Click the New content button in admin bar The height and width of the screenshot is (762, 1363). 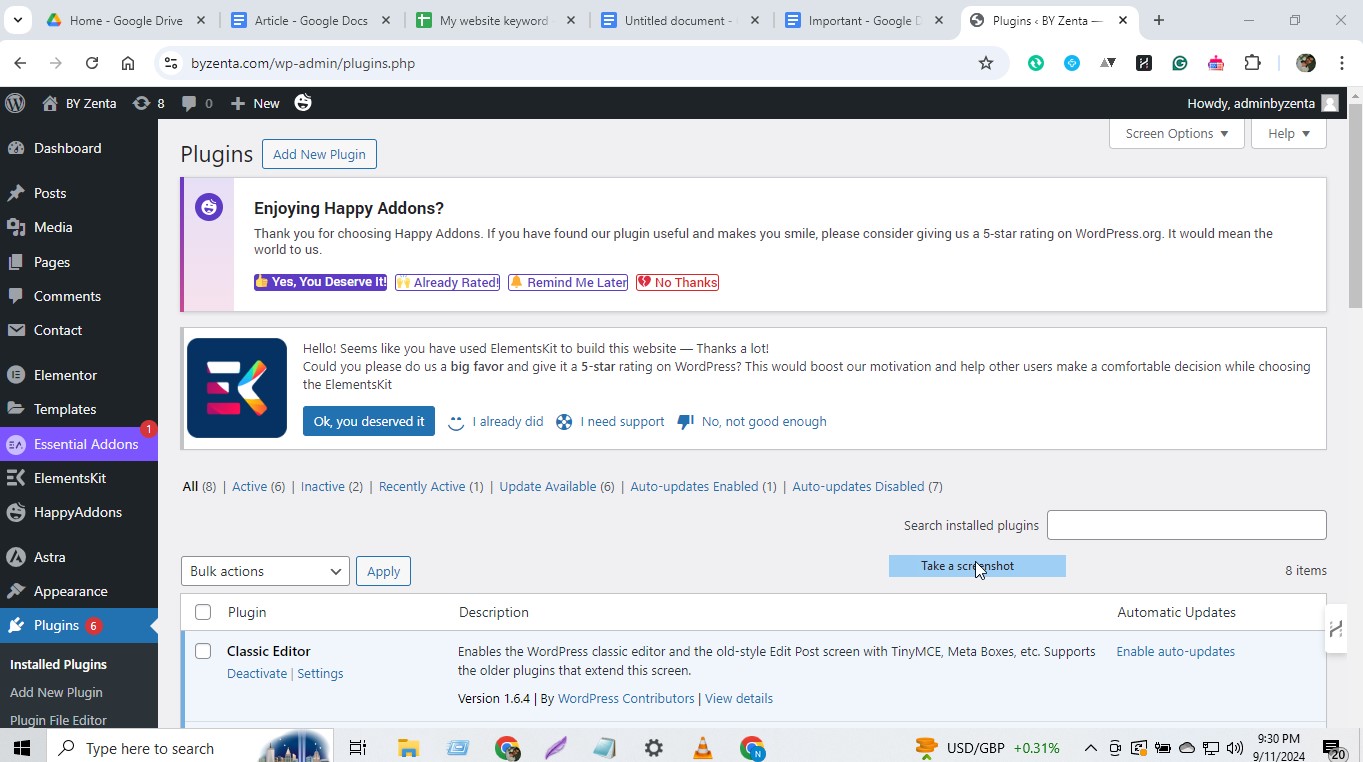(x=255, y=103)
